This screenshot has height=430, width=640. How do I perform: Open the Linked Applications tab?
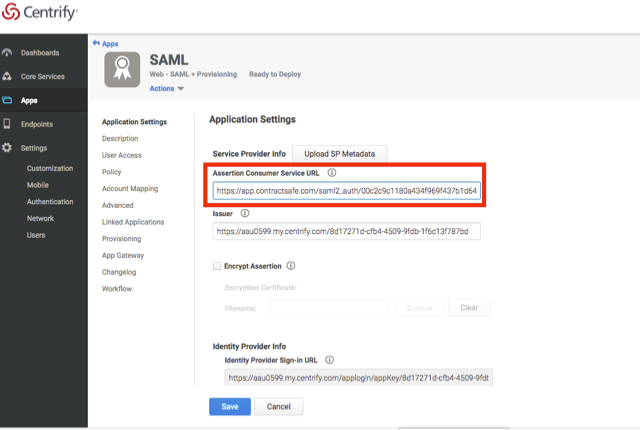[133, 222]
